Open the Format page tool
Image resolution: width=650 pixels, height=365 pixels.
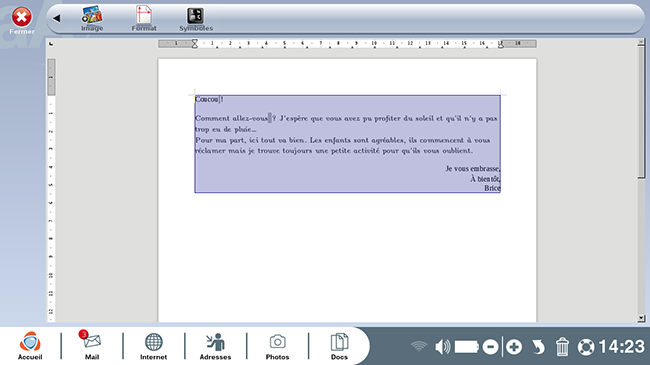[144, 19]
